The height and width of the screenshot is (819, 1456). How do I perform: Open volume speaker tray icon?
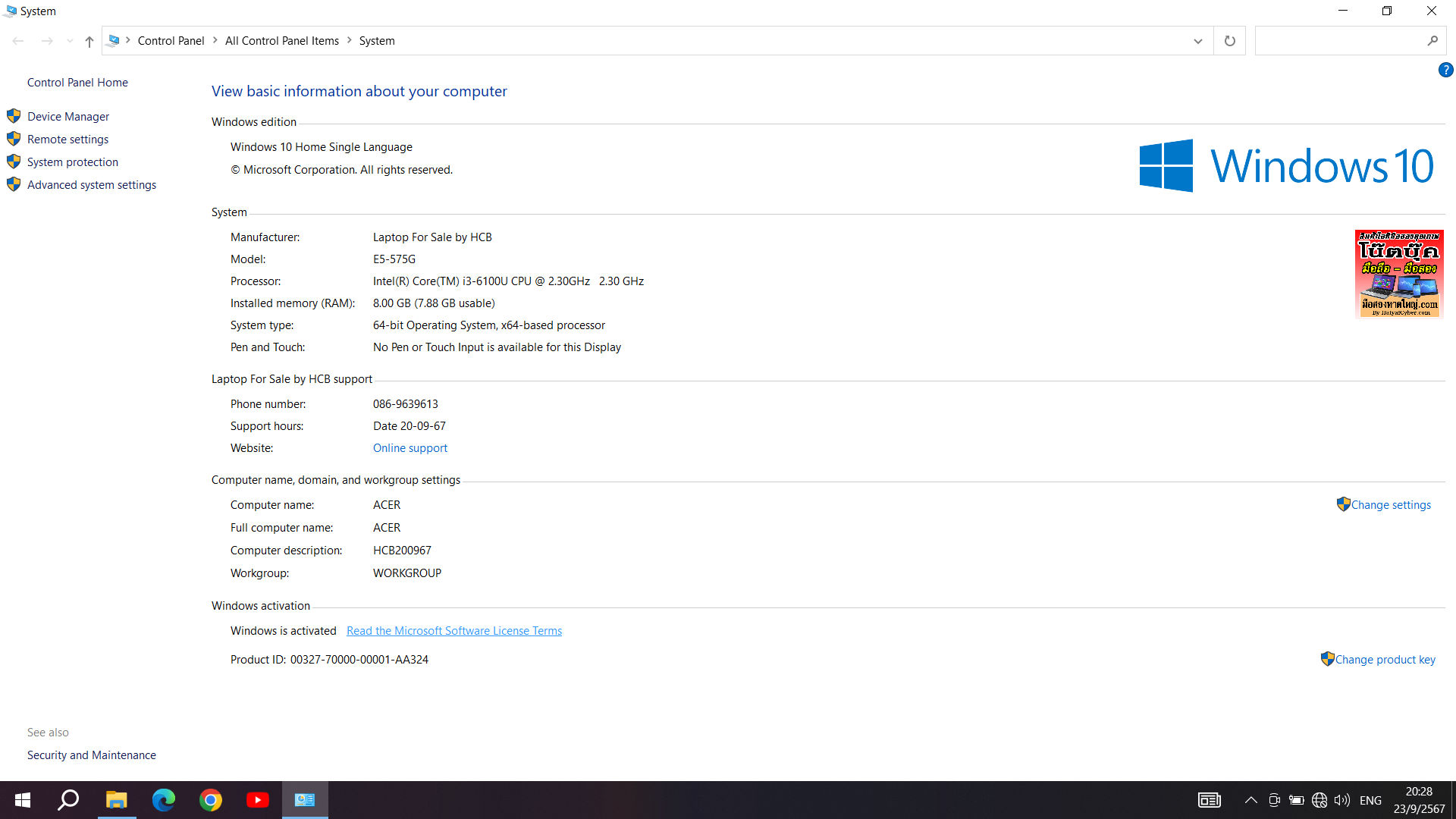coord(1342,800)
